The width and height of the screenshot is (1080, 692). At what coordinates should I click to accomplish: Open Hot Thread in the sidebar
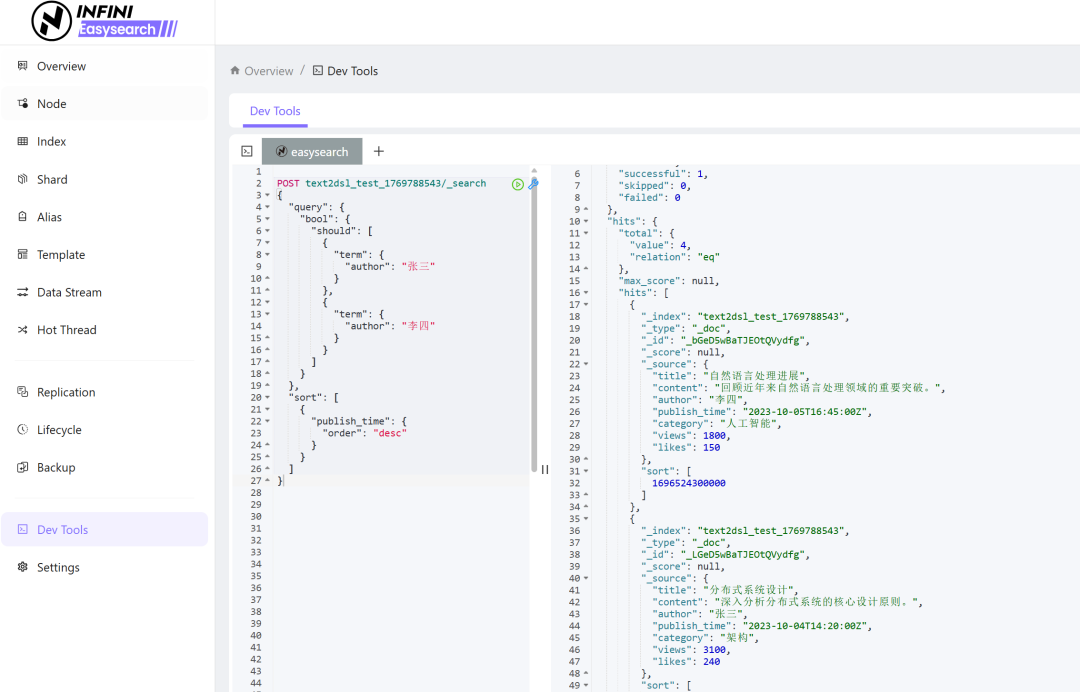pyautogui.click(x=66, y=330)
